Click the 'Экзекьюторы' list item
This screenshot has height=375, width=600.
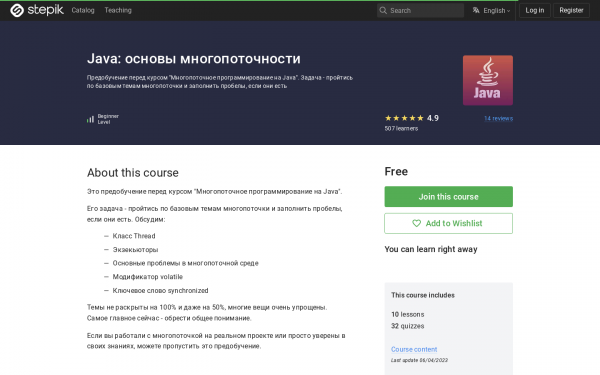[135, 250]
